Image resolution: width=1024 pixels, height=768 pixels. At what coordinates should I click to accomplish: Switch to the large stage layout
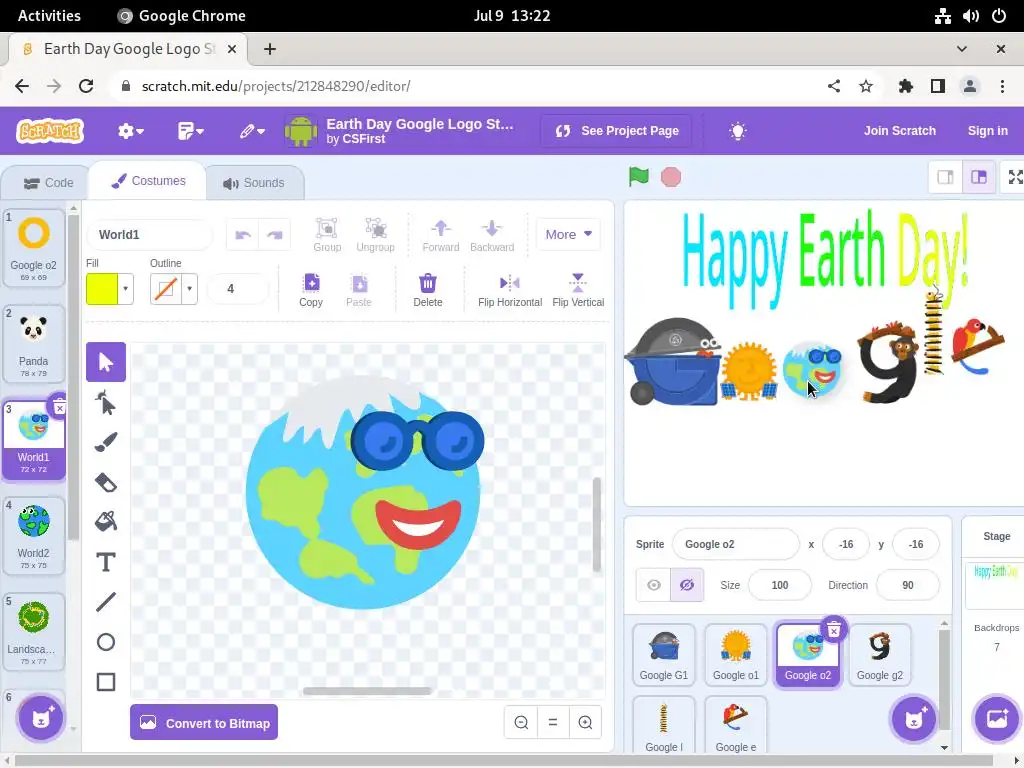click(978, 177)
